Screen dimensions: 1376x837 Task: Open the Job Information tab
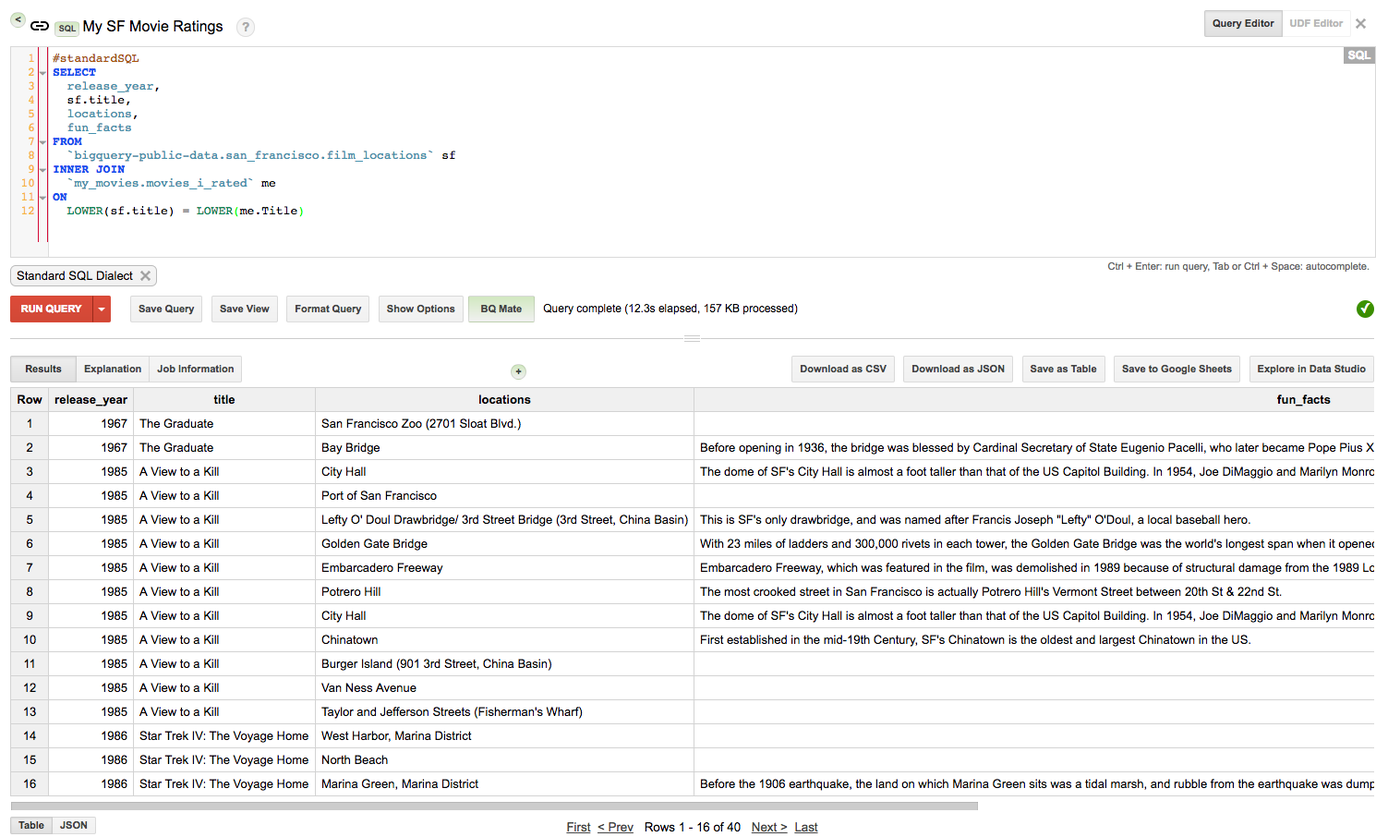195,369
